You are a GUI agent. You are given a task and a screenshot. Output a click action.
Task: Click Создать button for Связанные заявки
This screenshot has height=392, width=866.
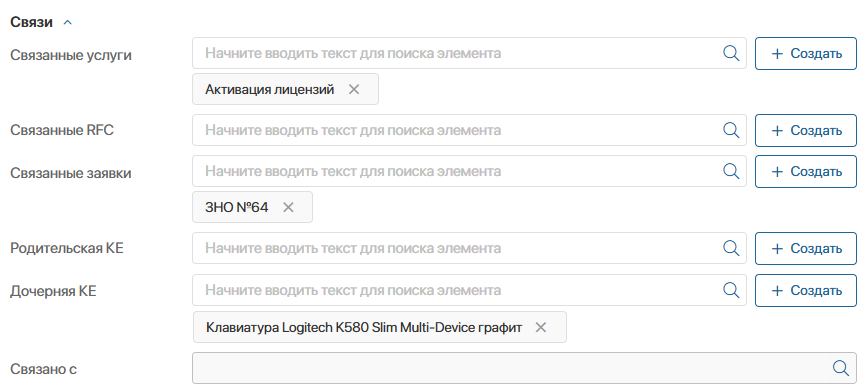pos(806,171)
